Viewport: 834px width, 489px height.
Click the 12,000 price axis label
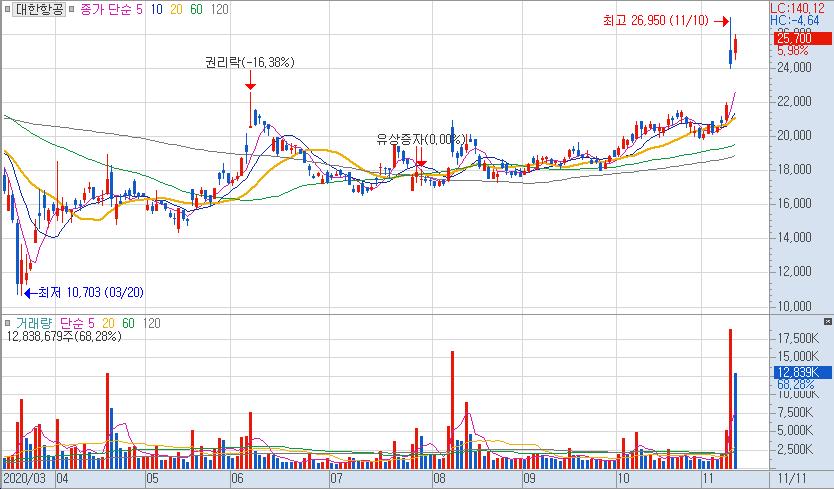(794, 271)
